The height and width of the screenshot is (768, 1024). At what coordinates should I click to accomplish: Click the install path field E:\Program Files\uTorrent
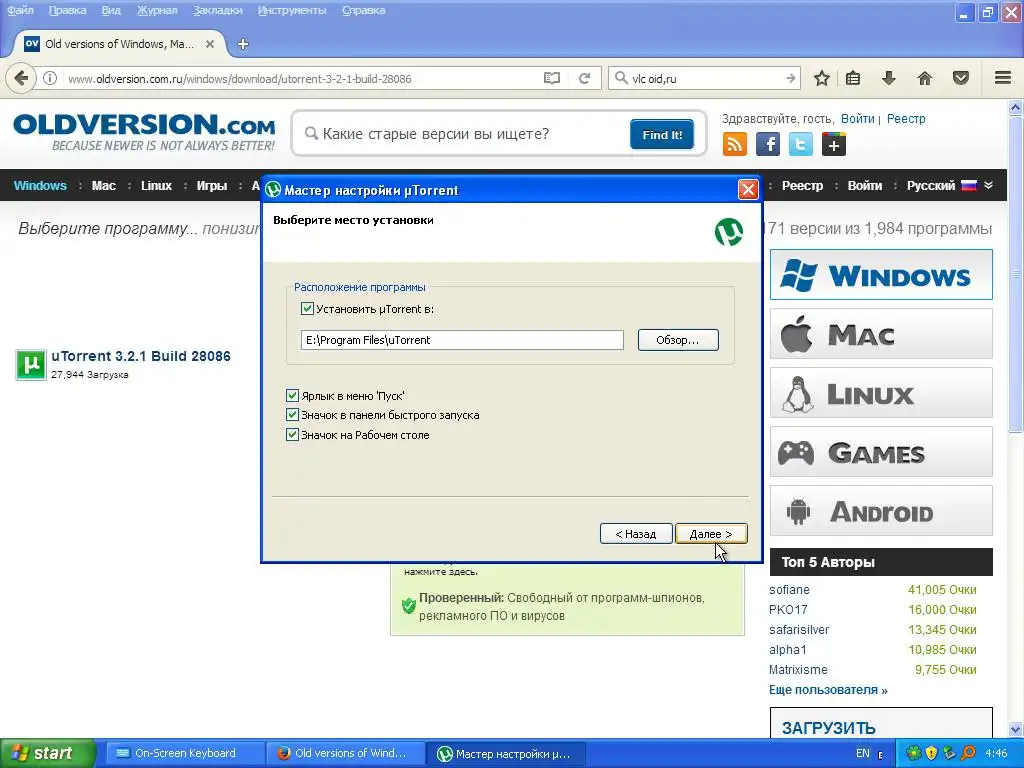(462, 340)
